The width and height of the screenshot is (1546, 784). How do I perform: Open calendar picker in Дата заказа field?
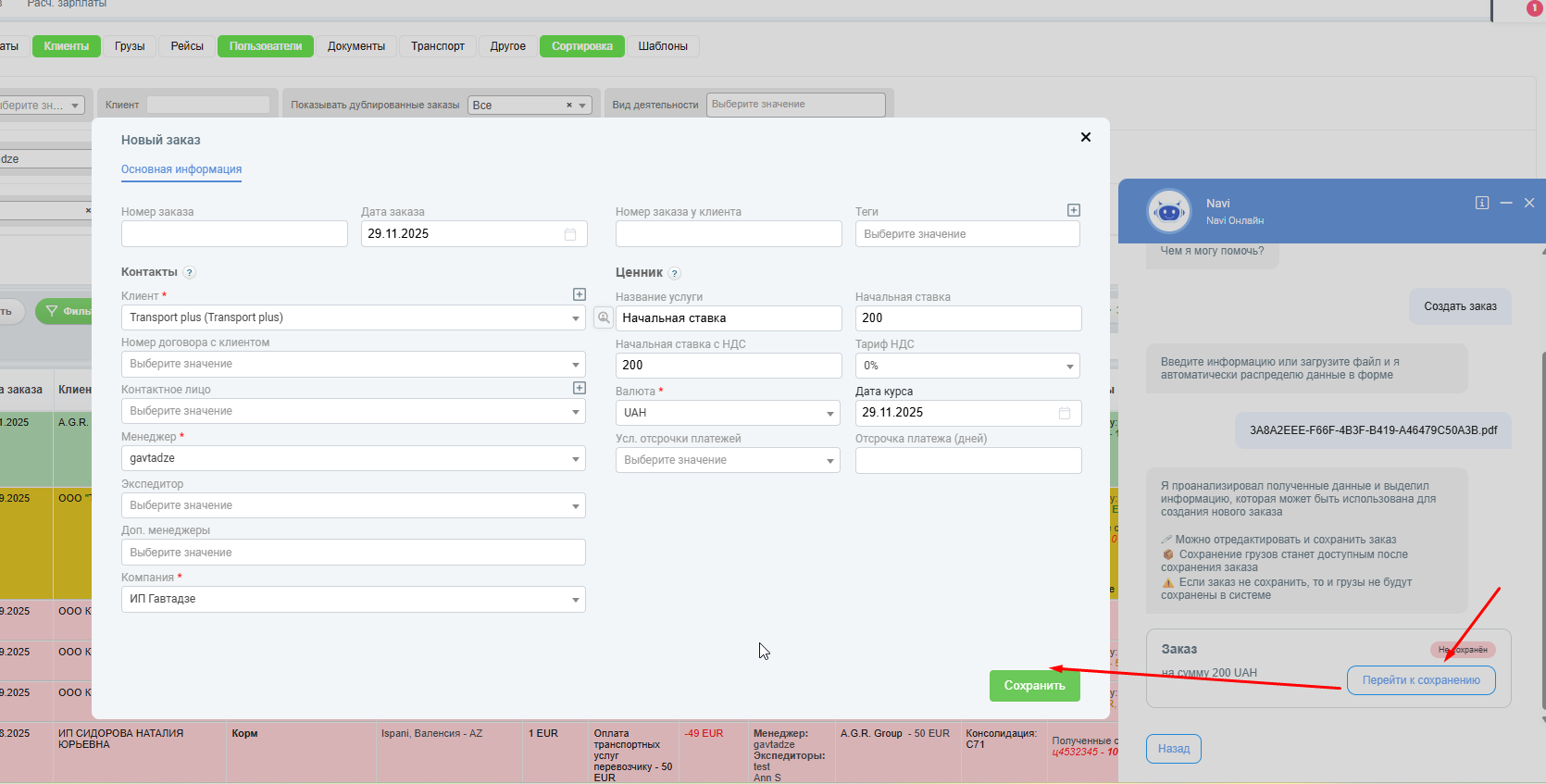(570, 234)
